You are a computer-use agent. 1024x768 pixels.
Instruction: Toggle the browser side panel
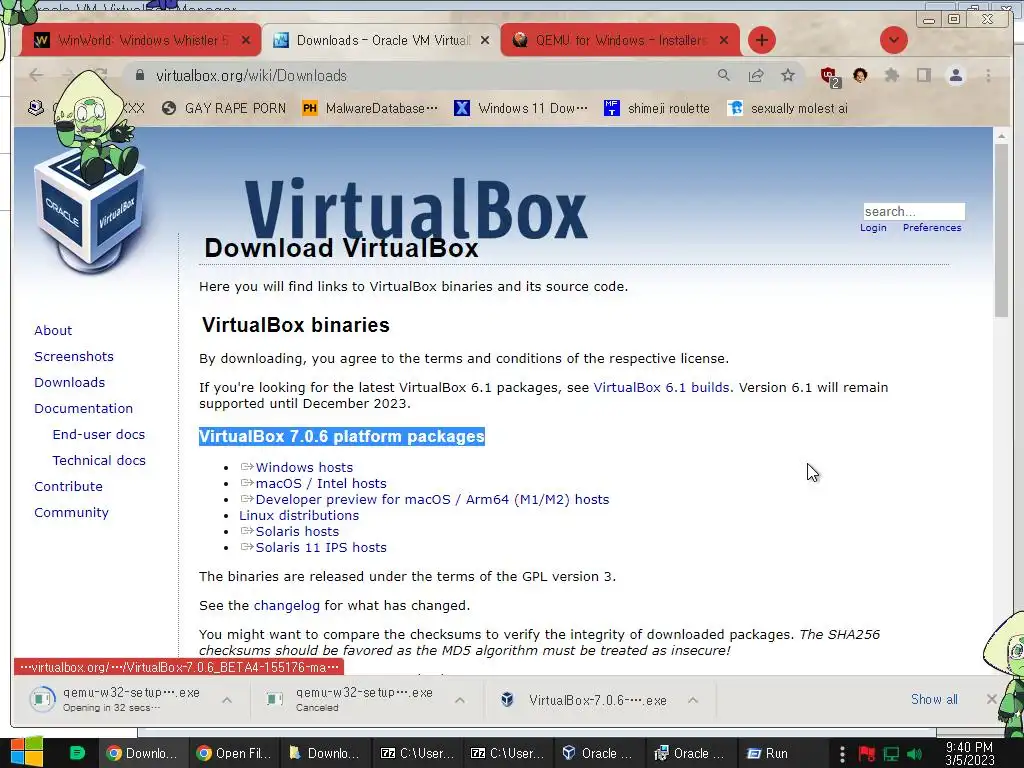click(923, 76)
